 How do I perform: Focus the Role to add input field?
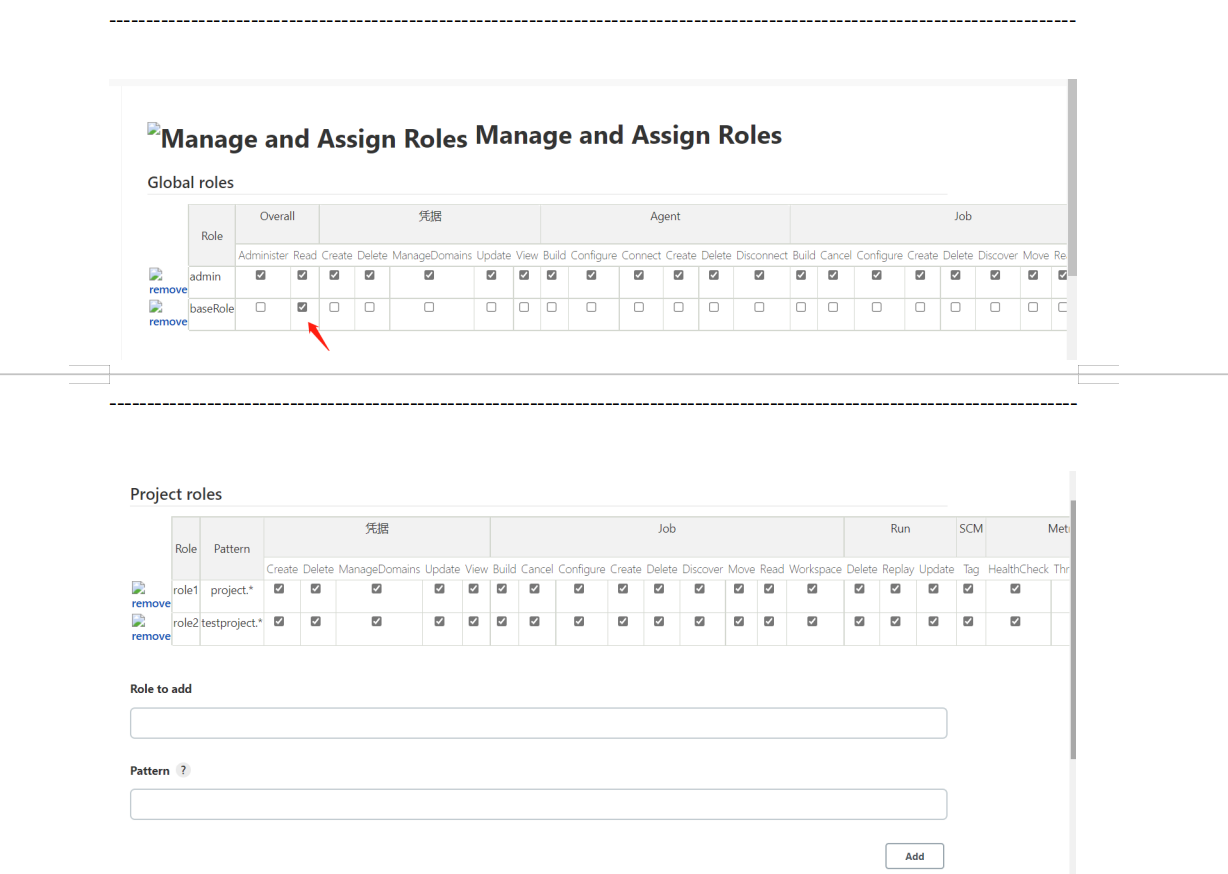coord(538,723)
